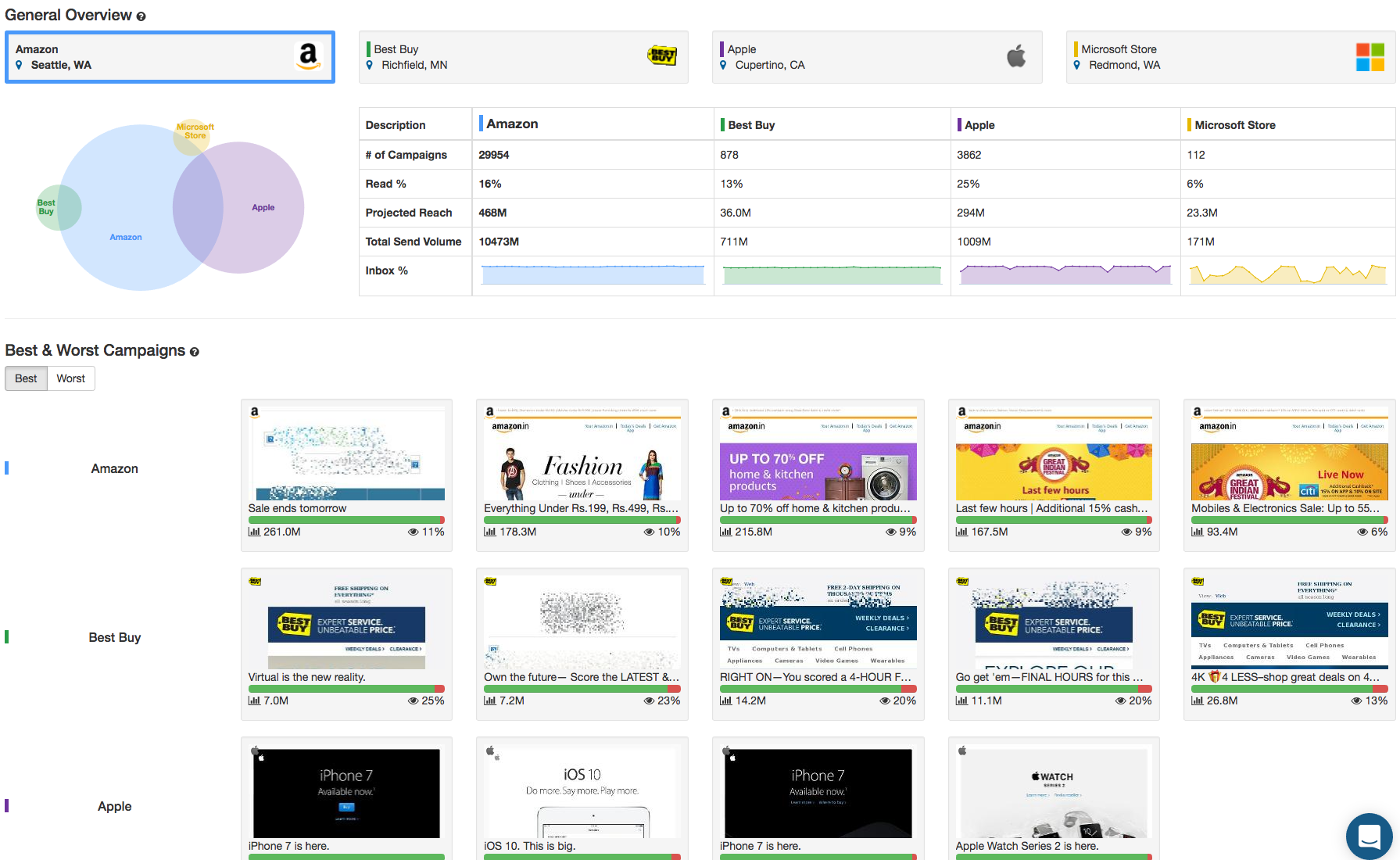The image size is (1400, 860).
Task: Open '4K 4 LESS' Best Buy campaign thumbnail
Action: pyautogui.click(x=1290, y=622)
